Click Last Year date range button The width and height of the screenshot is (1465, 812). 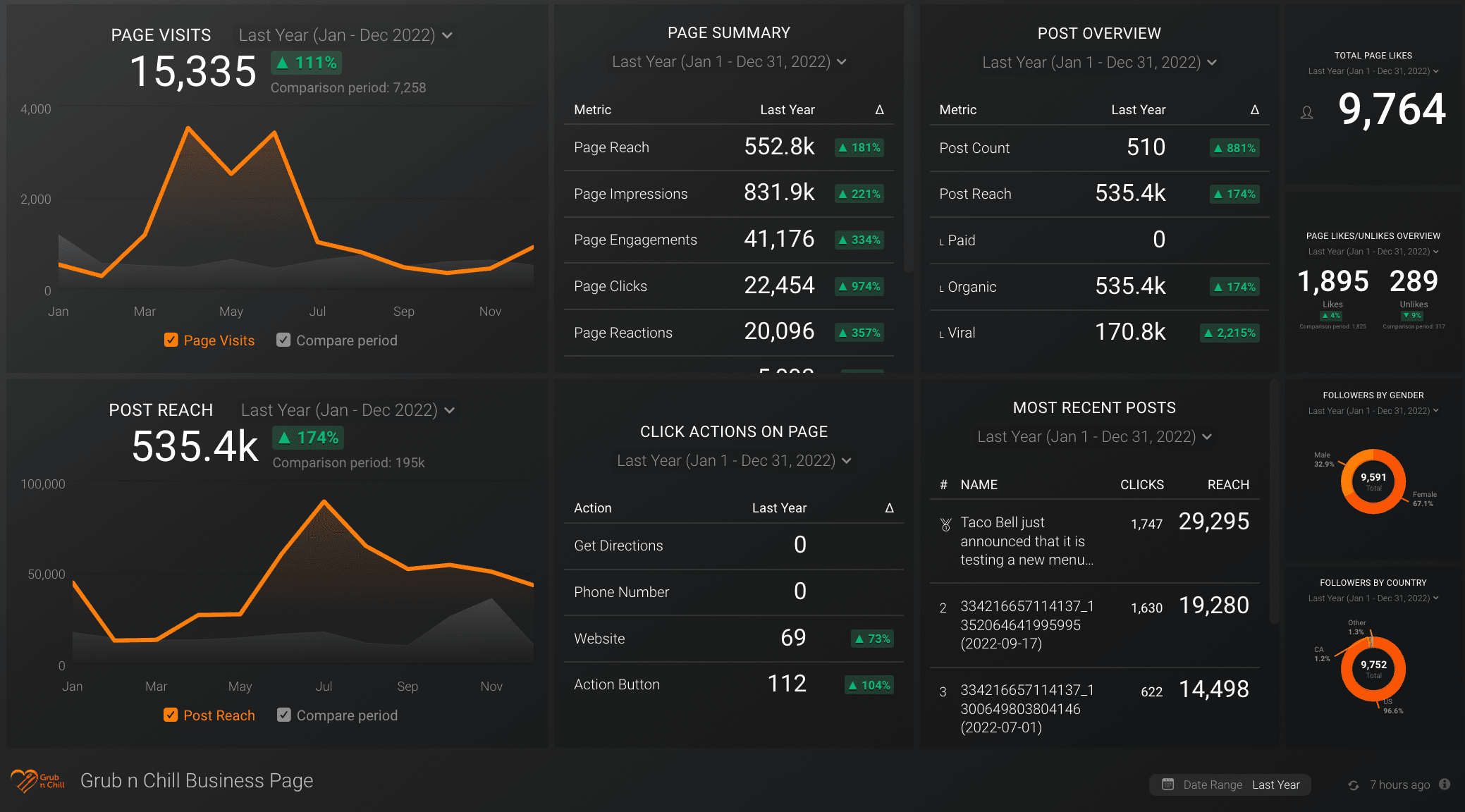coord(1275,785)
